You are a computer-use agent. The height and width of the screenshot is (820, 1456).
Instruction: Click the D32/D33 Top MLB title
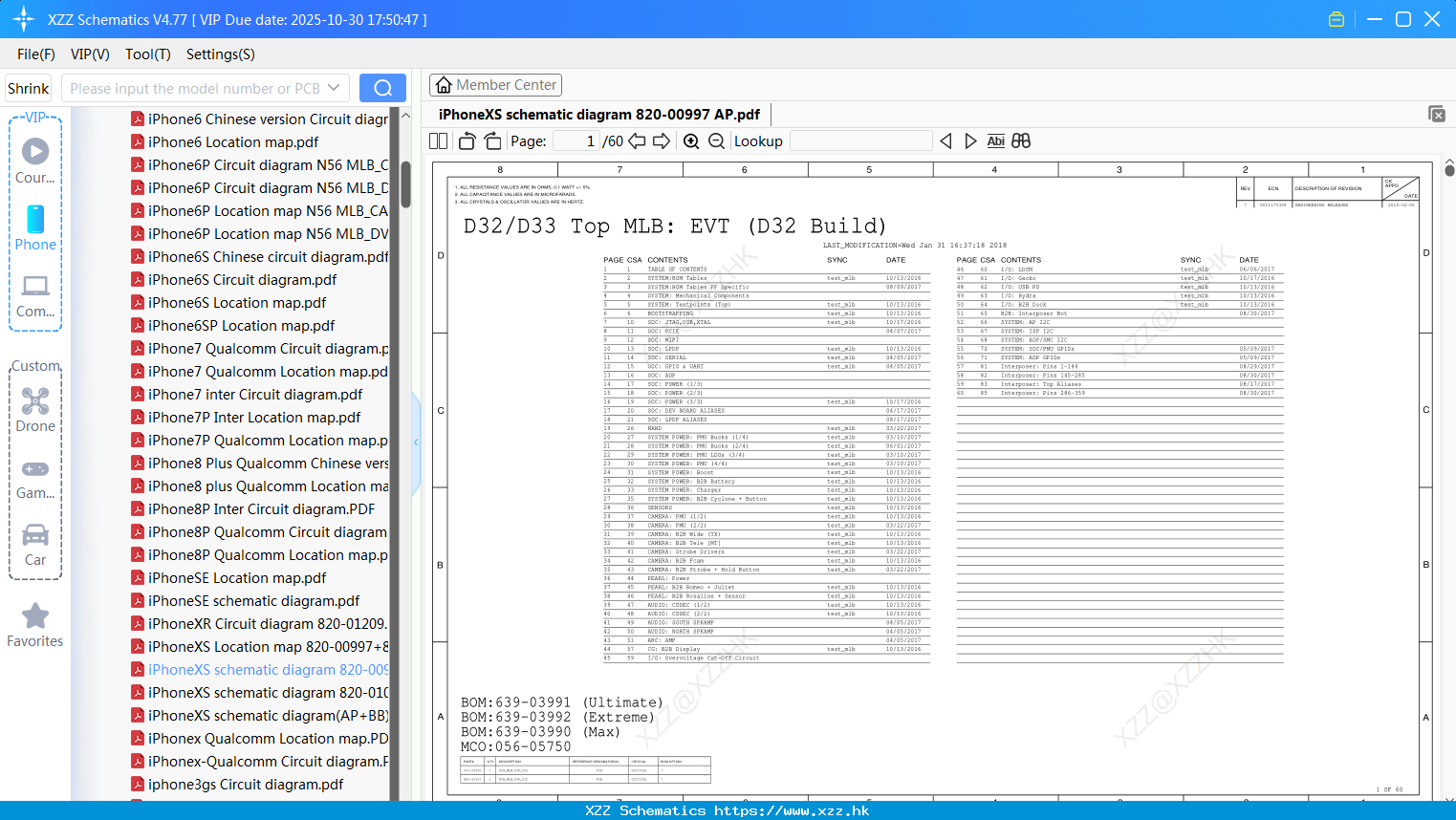675,227
